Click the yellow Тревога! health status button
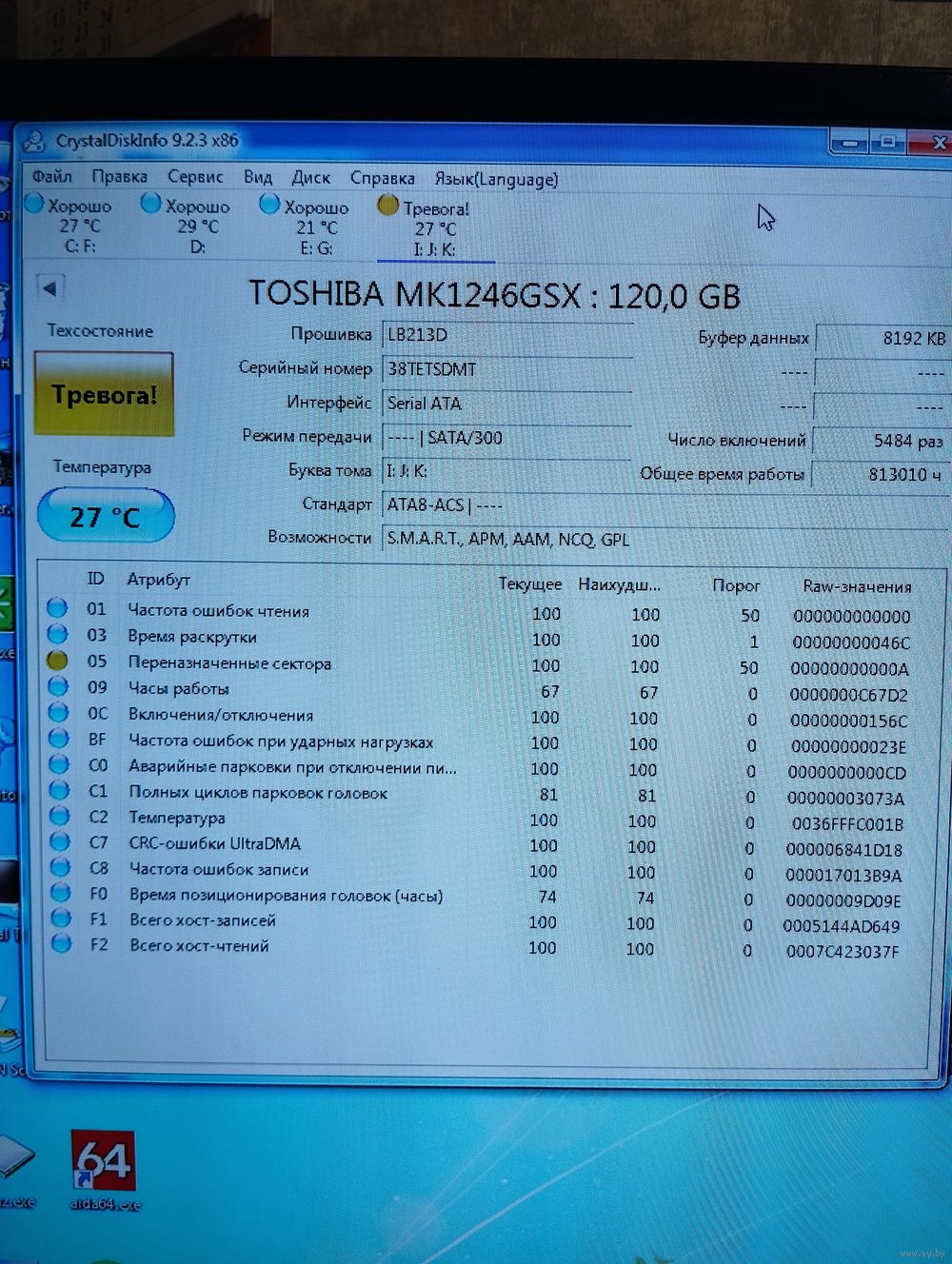952x1264 pixels. coord(104,395)
